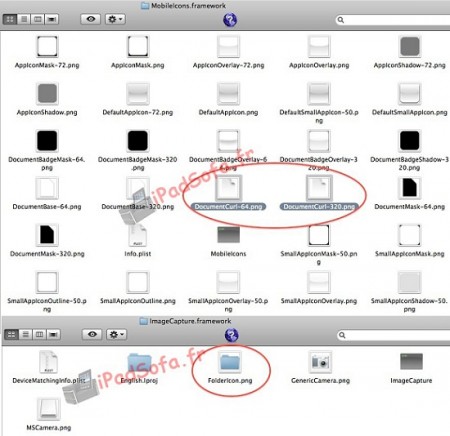Select the AppIconOverlay.png file icon
This screenshot has height=436, width=450.
(319, 47)
